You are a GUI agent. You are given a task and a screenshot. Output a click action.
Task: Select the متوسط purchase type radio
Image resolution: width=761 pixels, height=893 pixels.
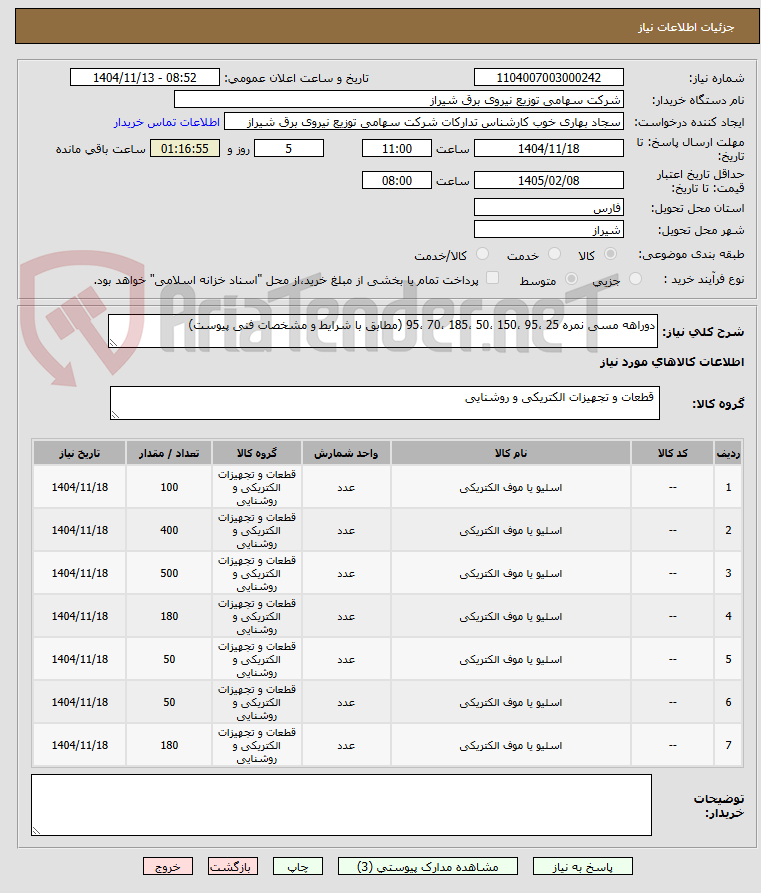[571, 279]
